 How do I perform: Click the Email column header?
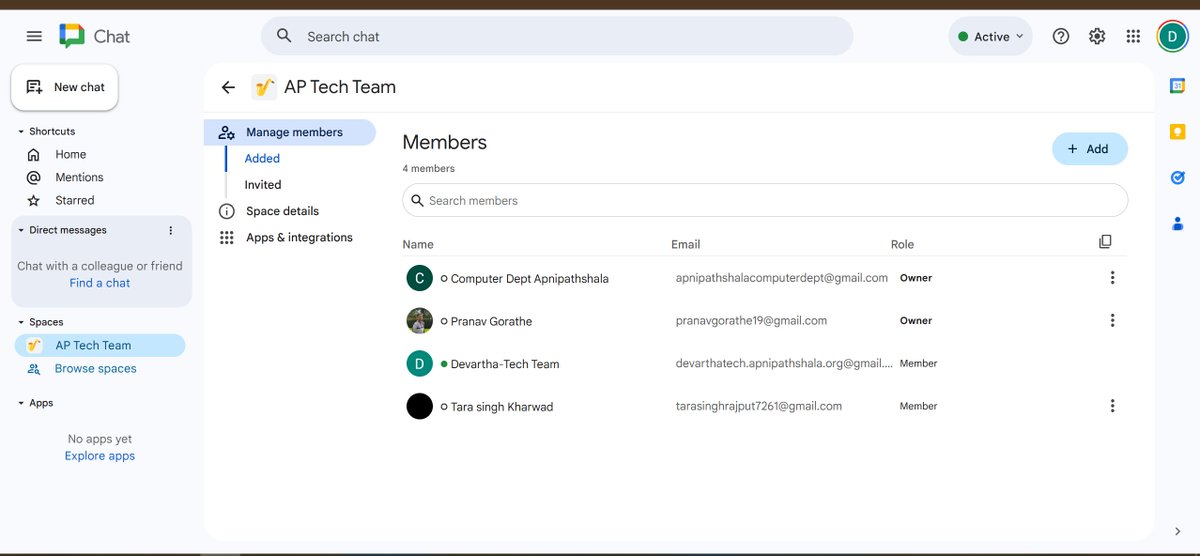click(686, 244)
